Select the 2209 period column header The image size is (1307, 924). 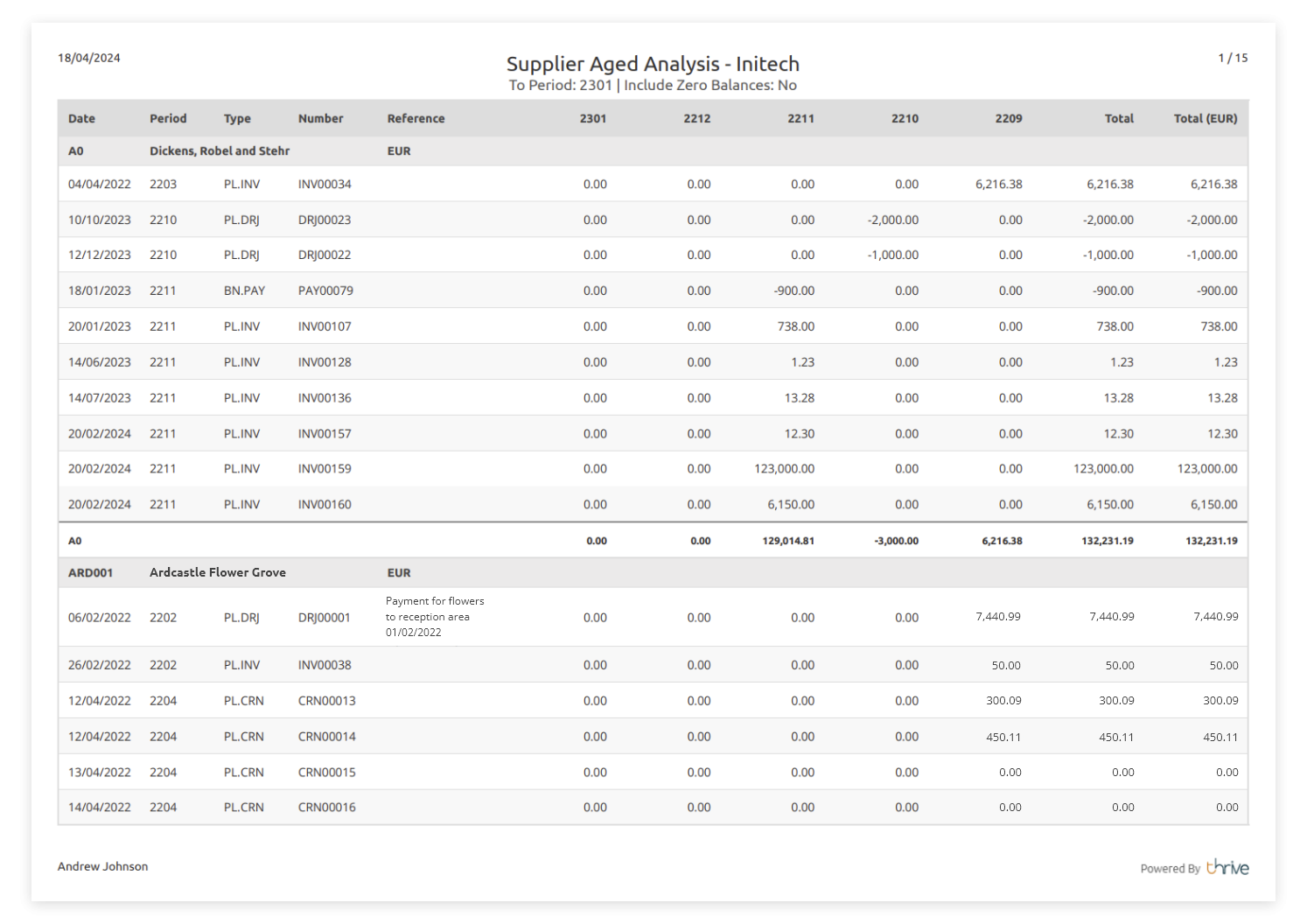1008,118
